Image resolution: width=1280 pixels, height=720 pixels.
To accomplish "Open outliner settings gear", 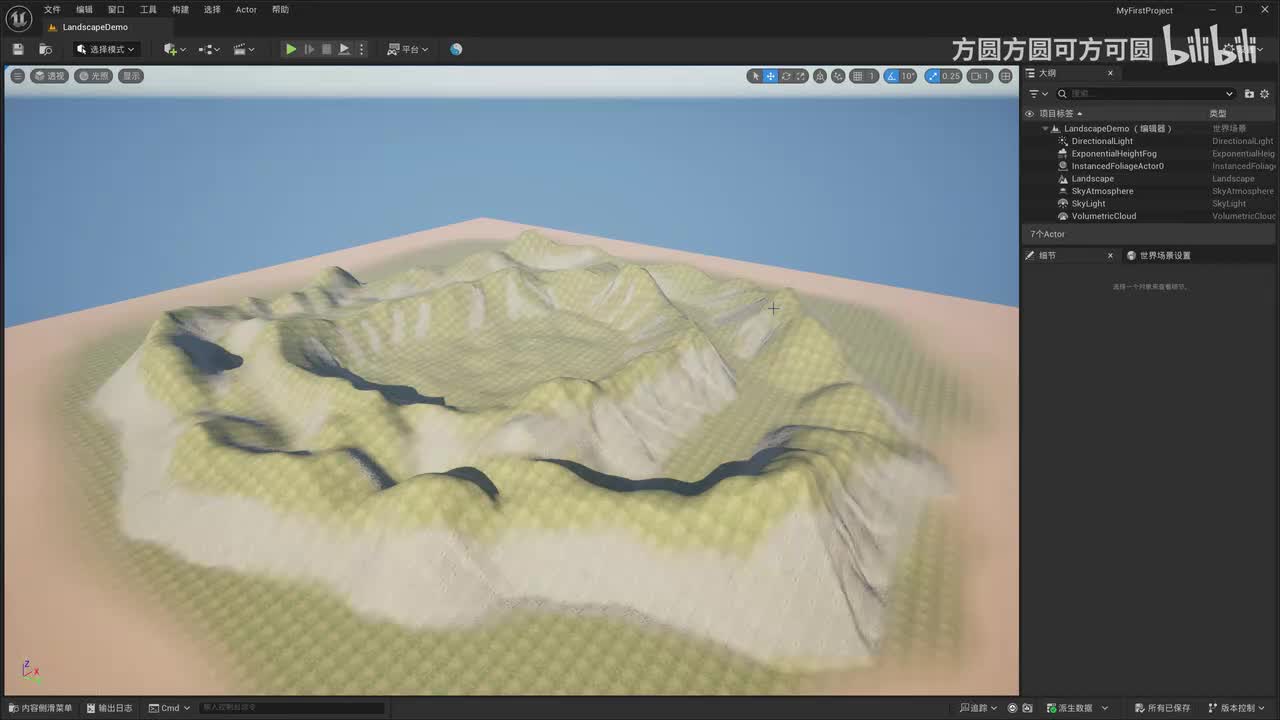I will click(1265, 94).
